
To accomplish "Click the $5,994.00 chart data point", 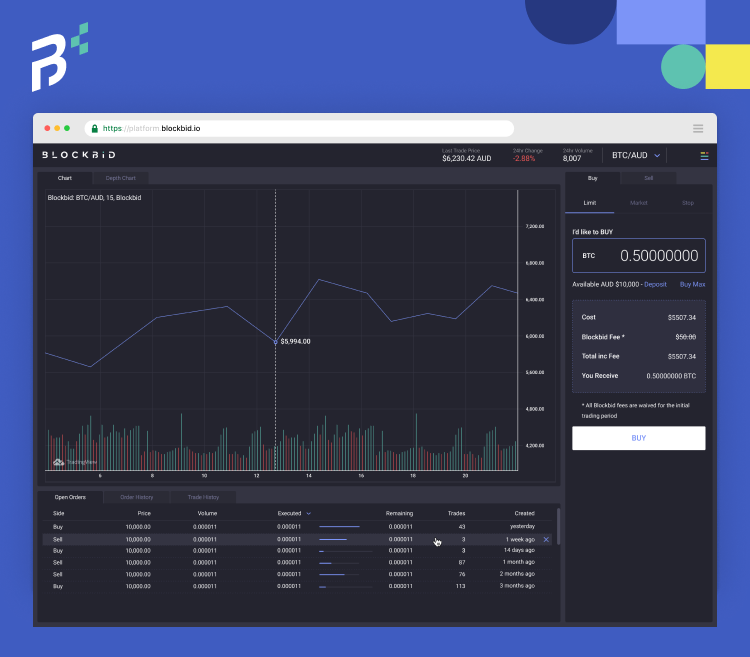I will tap(276, 342).
